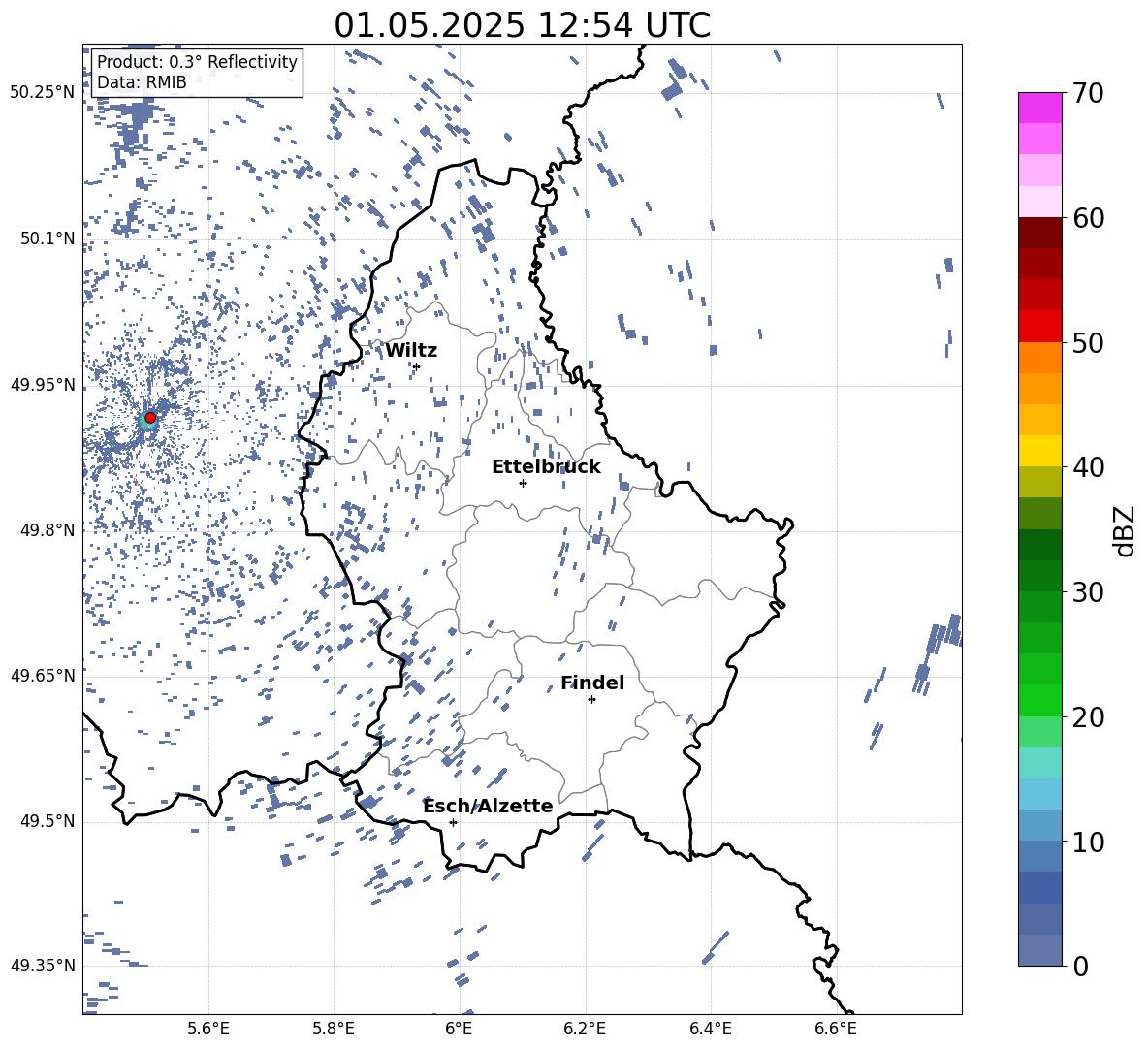Click the 10 colorbar tick label
The height and width of the screenshot is (1048, 1148).
(1088, 842)
